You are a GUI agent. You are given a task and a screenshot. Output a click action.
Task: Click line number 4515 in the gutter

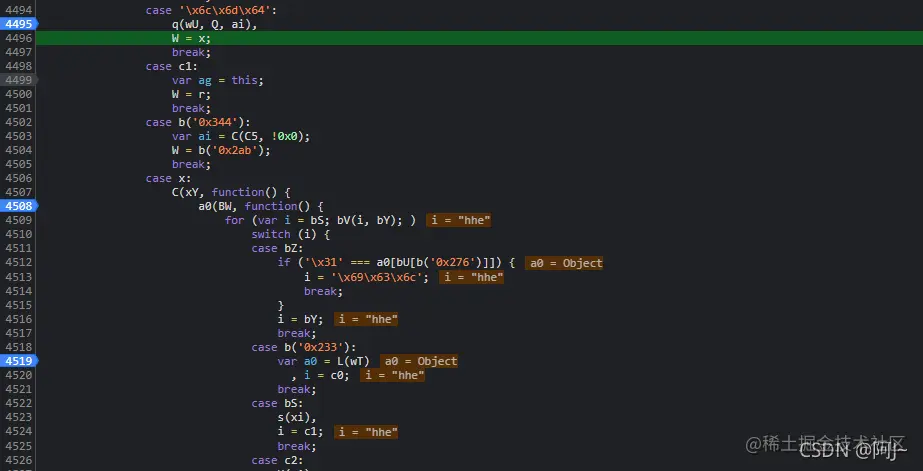click(19, 305)
